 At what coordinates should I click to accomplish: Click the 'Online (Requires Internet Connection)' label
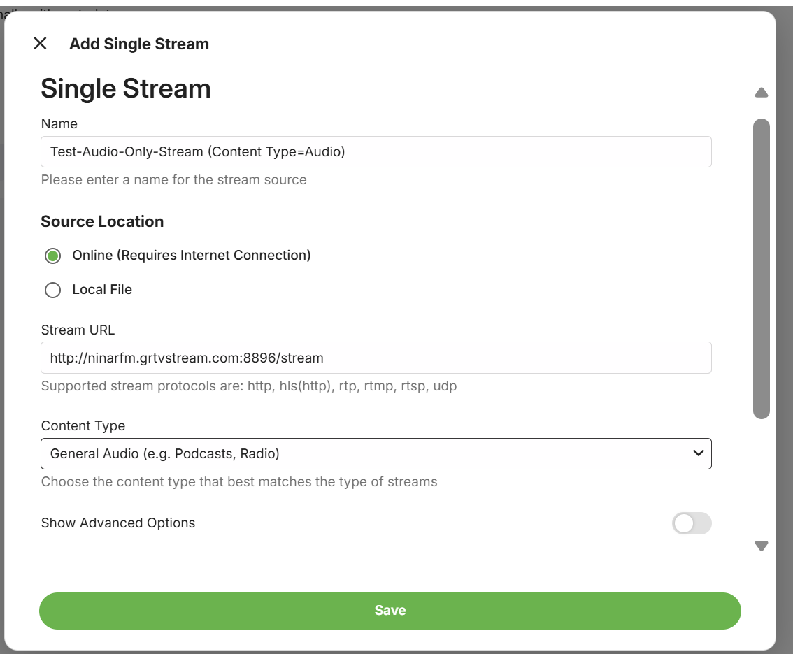click(x=191, y=256)
